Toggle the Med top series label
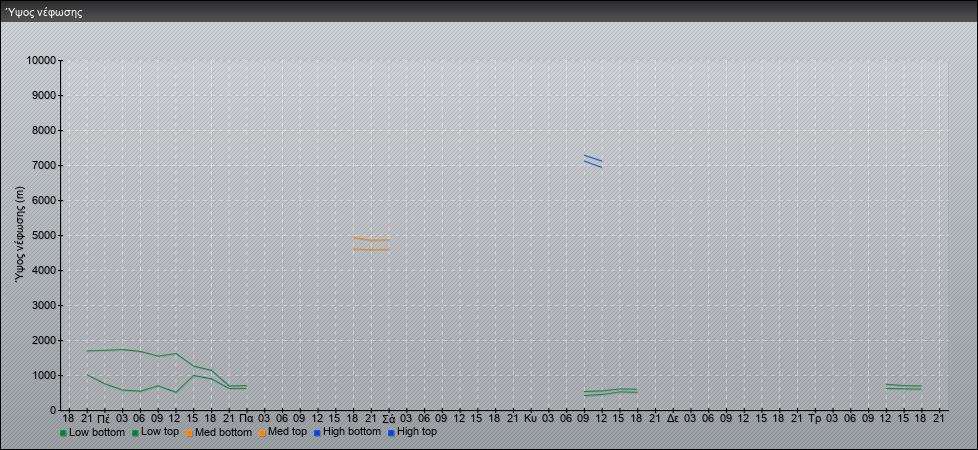 tap(287, 432)
